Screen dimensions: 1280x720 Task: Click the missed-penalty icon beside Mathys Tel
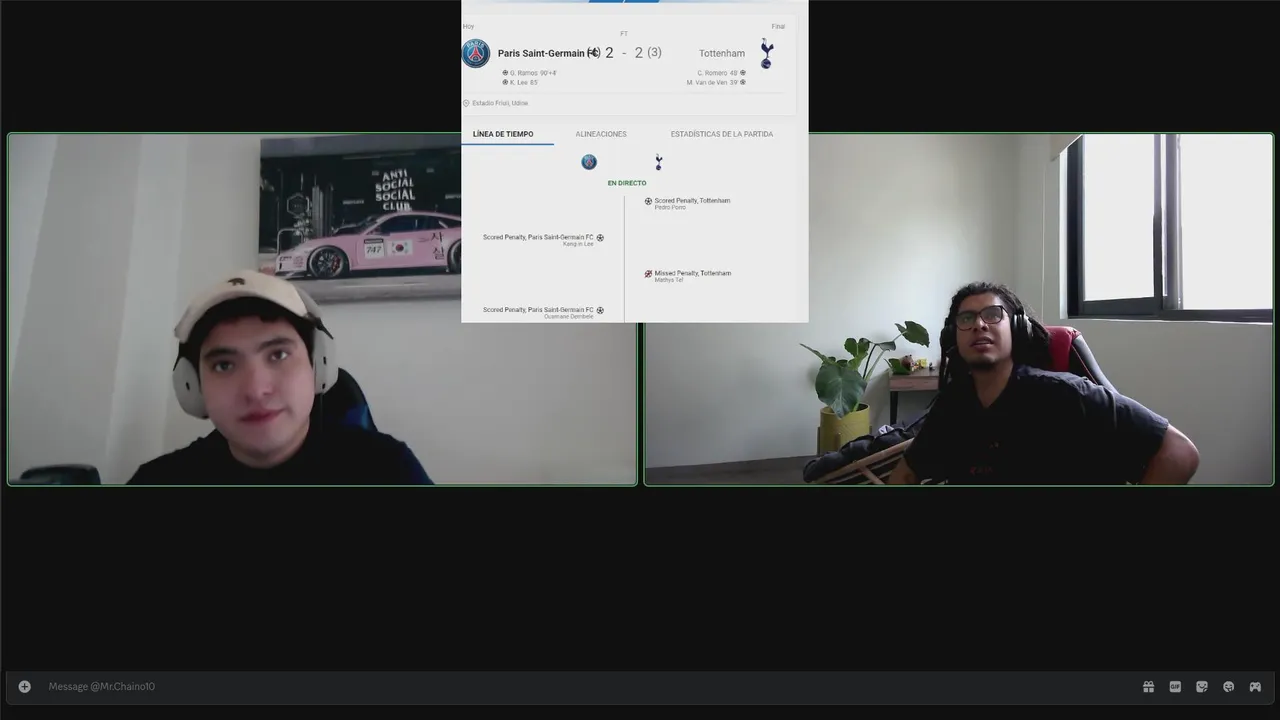coord(648,274)
